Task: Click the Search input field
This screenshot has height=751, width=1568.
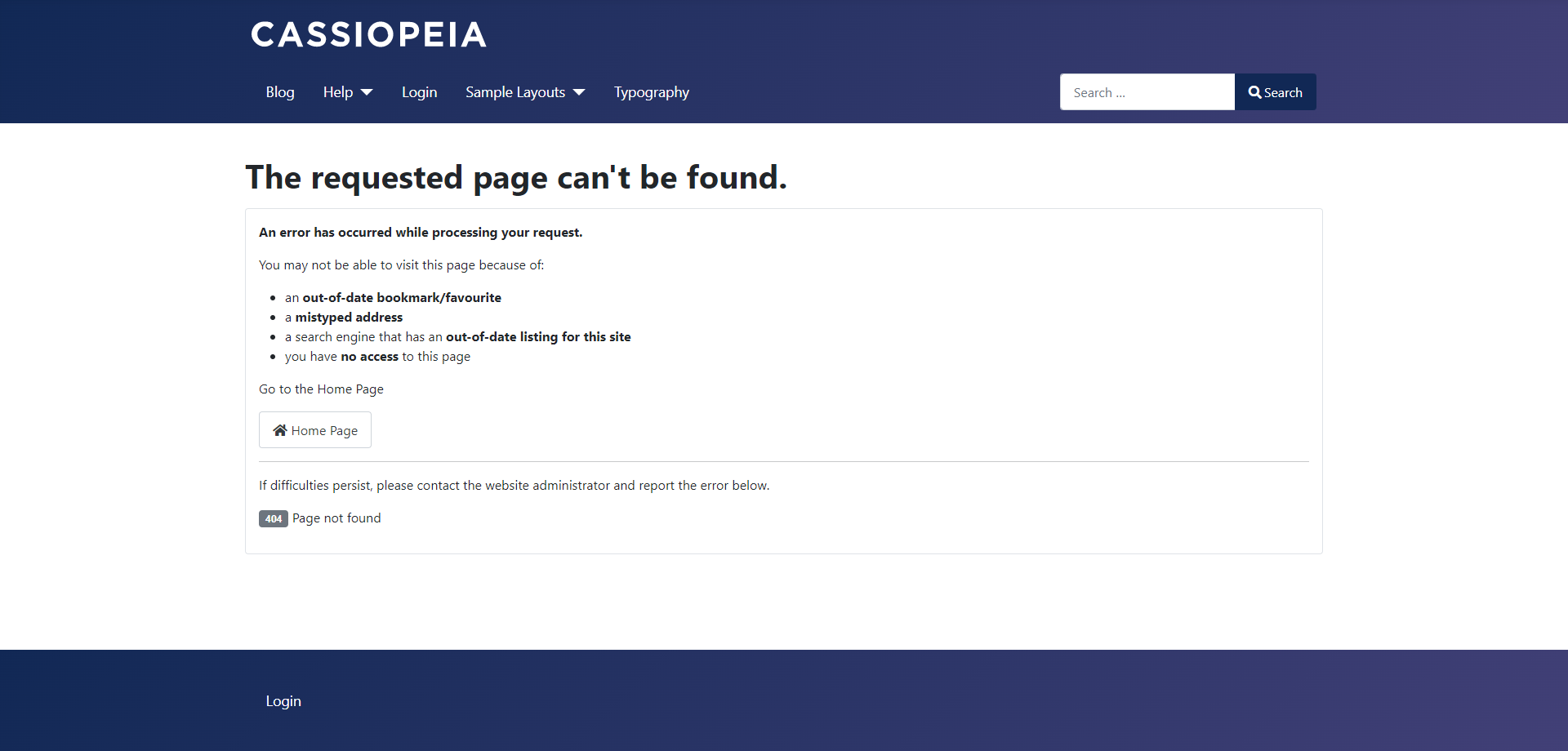Action: [x=1147, y=92]
